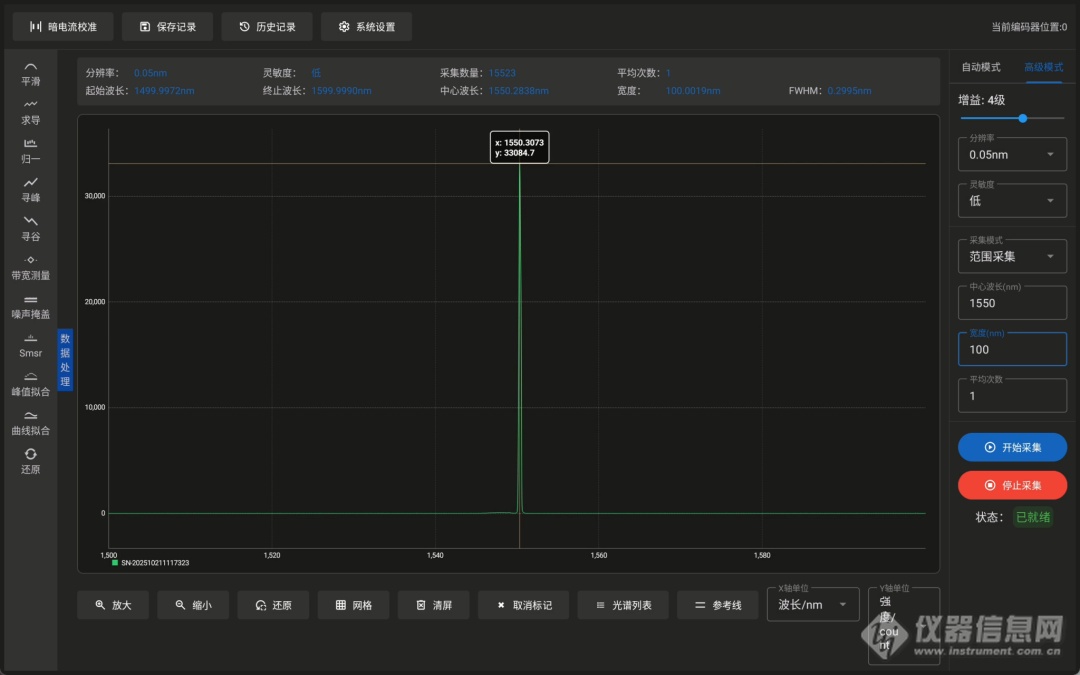1080x675 pixels.
Task: Switch to the 自动模式 tab
Action: click(981, 67)
